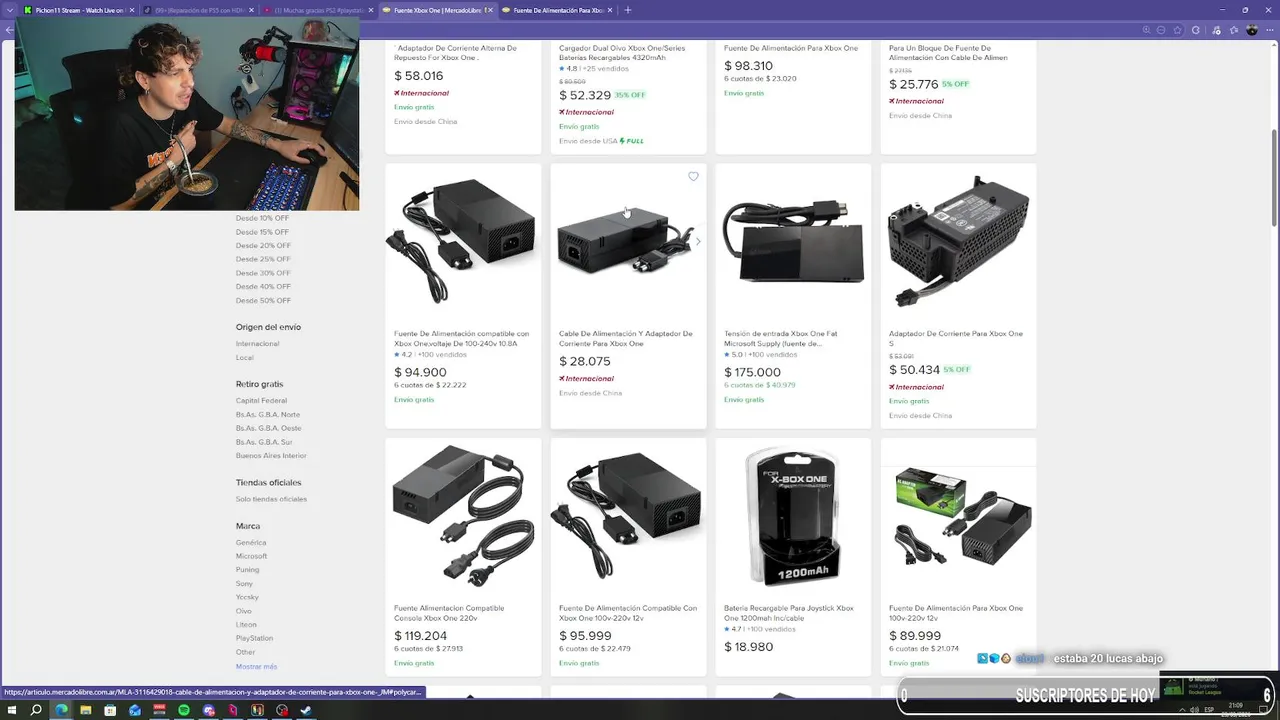1280x720 pixels.
Task: Switch to the Muchas gracias PS2 tab
Action: 316,10
